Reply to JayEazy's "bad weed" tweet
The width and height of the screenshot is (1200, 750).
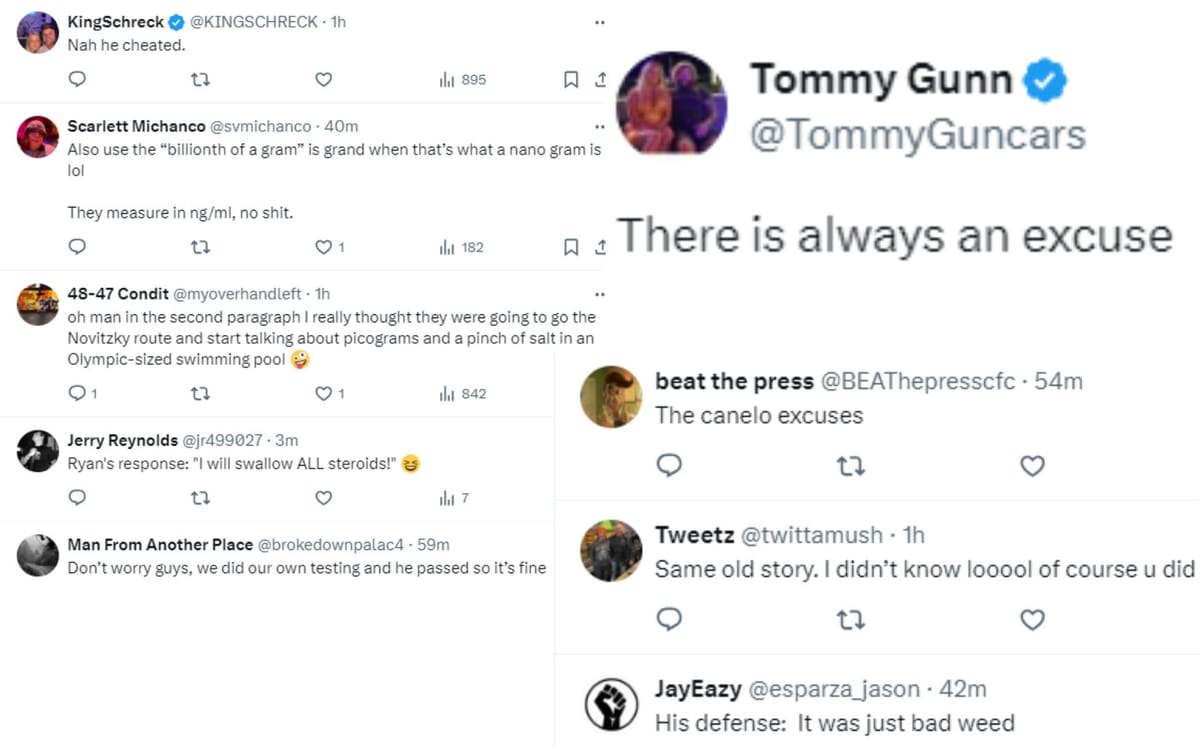(670, 745)
